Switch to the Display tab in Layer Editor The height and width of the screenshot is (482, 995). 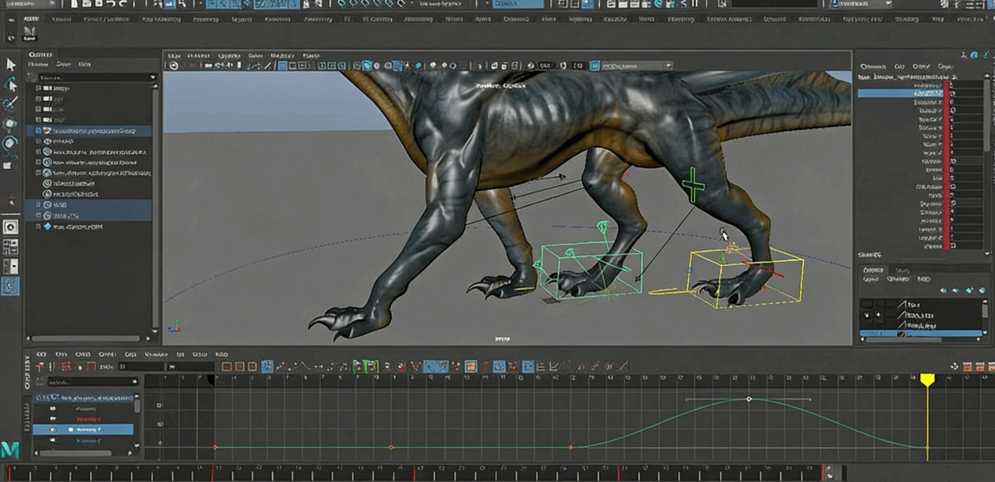873,270
